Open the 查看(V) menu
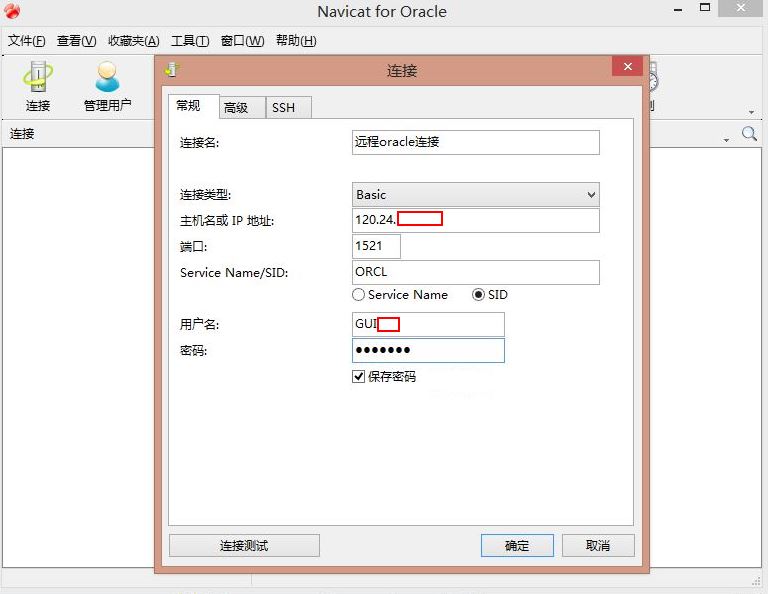 (76, 41)
